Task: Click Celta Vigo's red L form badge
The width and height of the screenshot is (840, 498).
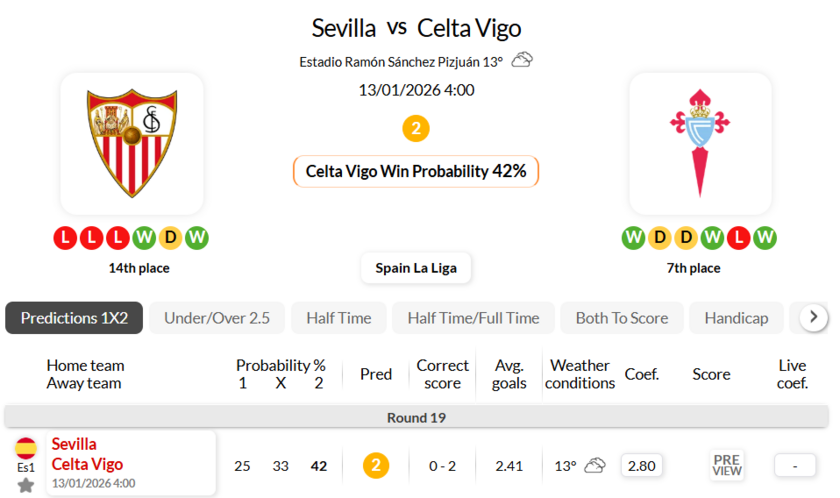Action: [739, 238]
